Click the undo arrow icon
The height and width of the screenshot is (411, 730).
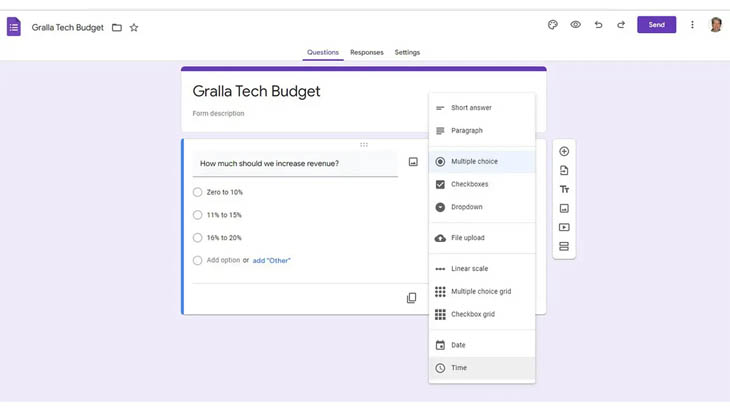pos(598,25)
